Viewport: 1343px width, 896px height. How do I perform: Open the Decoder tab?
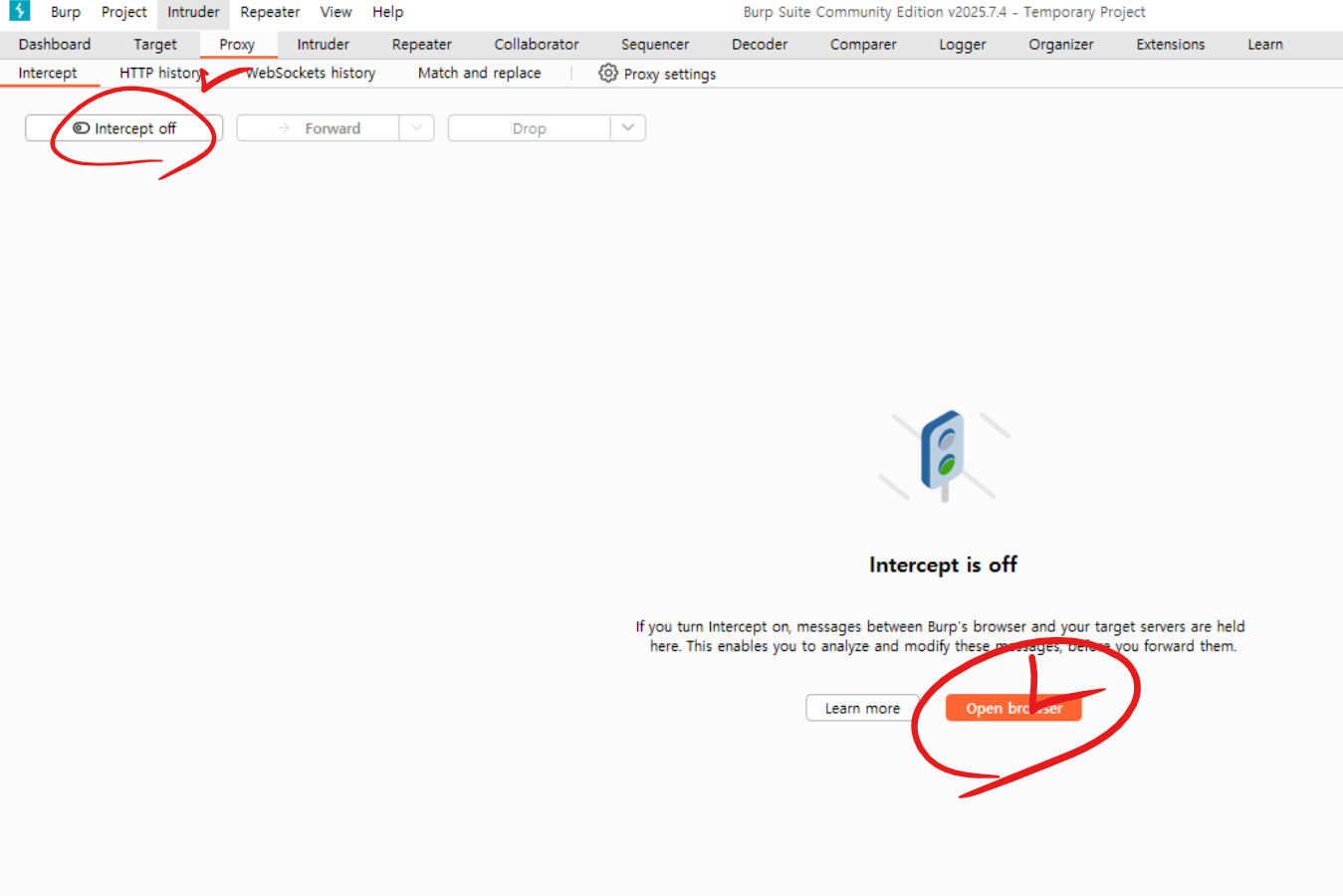click(x=760, y=44)
